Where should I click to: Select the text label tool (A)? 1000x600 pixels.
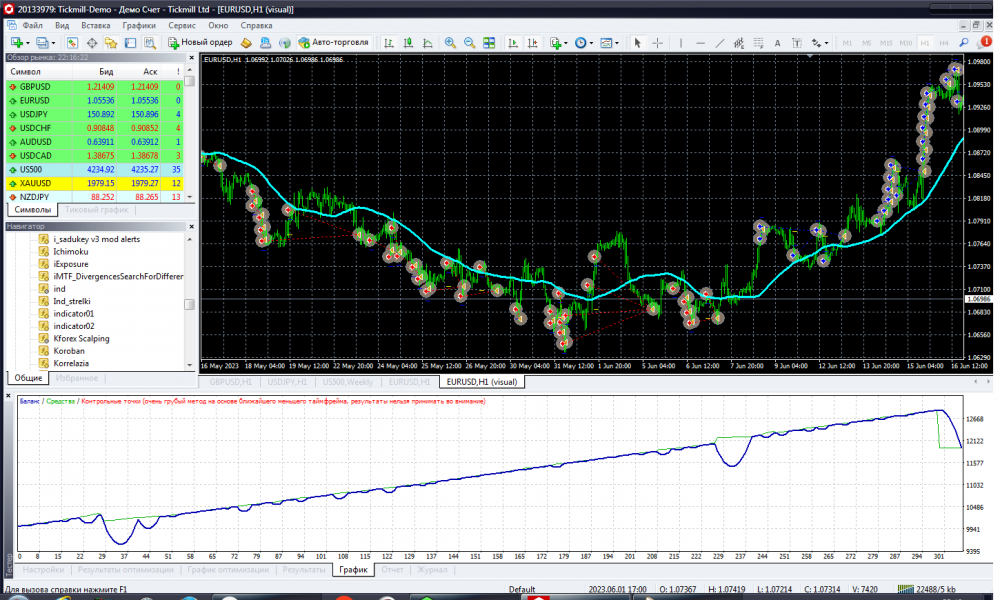(776, 43)
